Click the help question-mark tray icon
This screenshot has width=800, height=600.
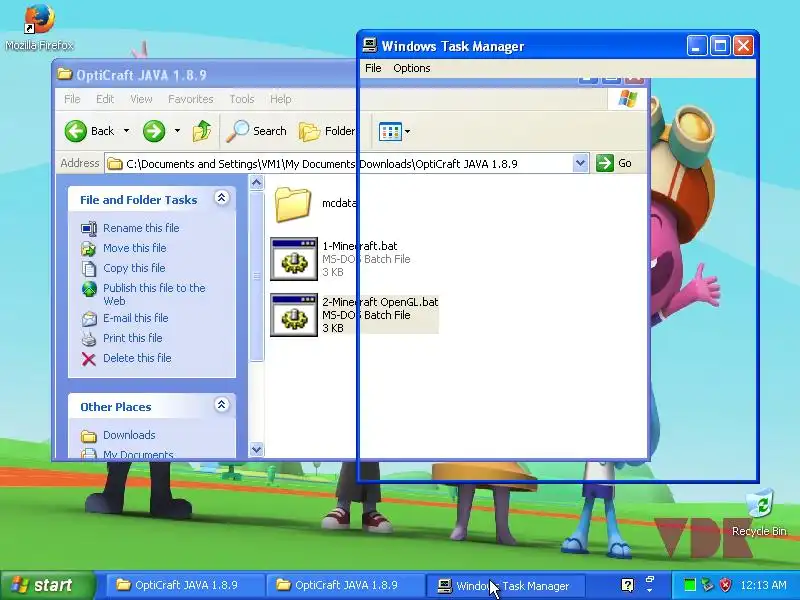tap(628, 585)
